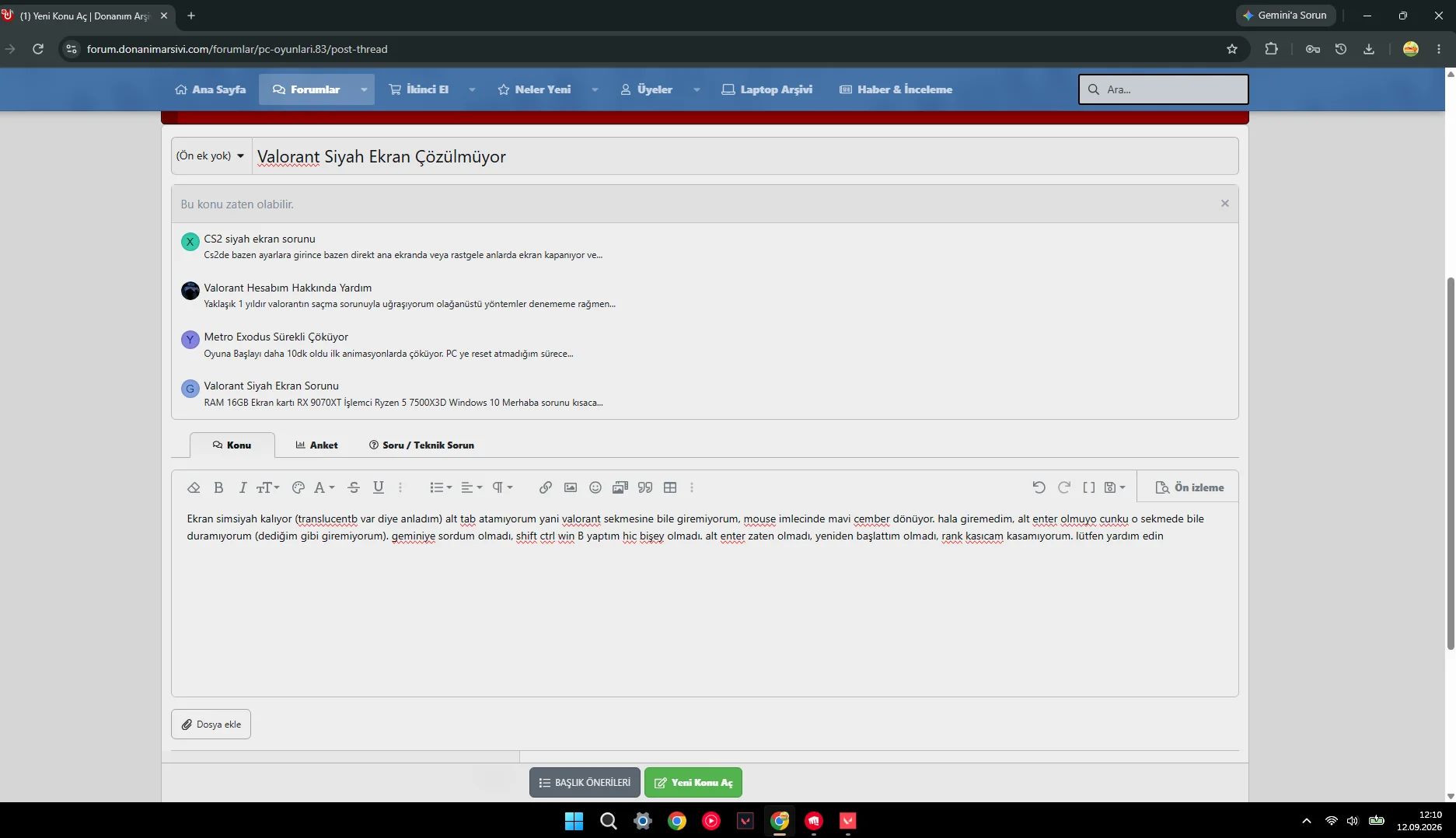Open the text color palette icon
The width and height of the screenshot is (1456, 838).
(x=298, y=487)
